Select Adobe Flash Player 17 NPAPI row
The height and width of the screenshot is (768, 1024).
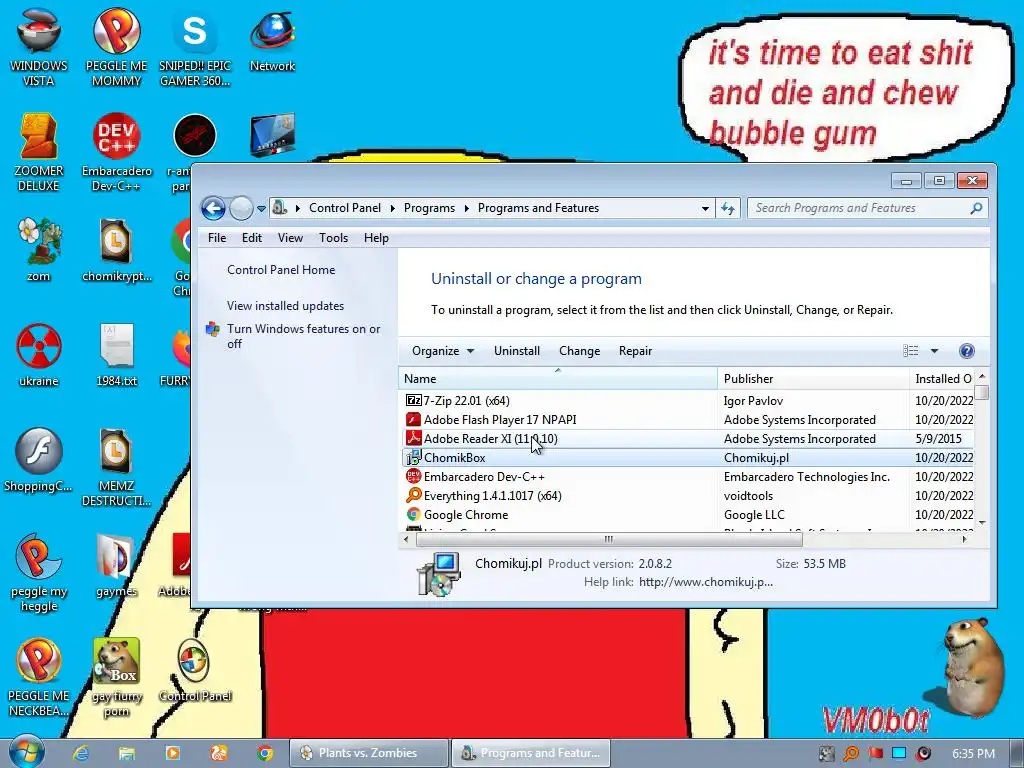(687, 419)
